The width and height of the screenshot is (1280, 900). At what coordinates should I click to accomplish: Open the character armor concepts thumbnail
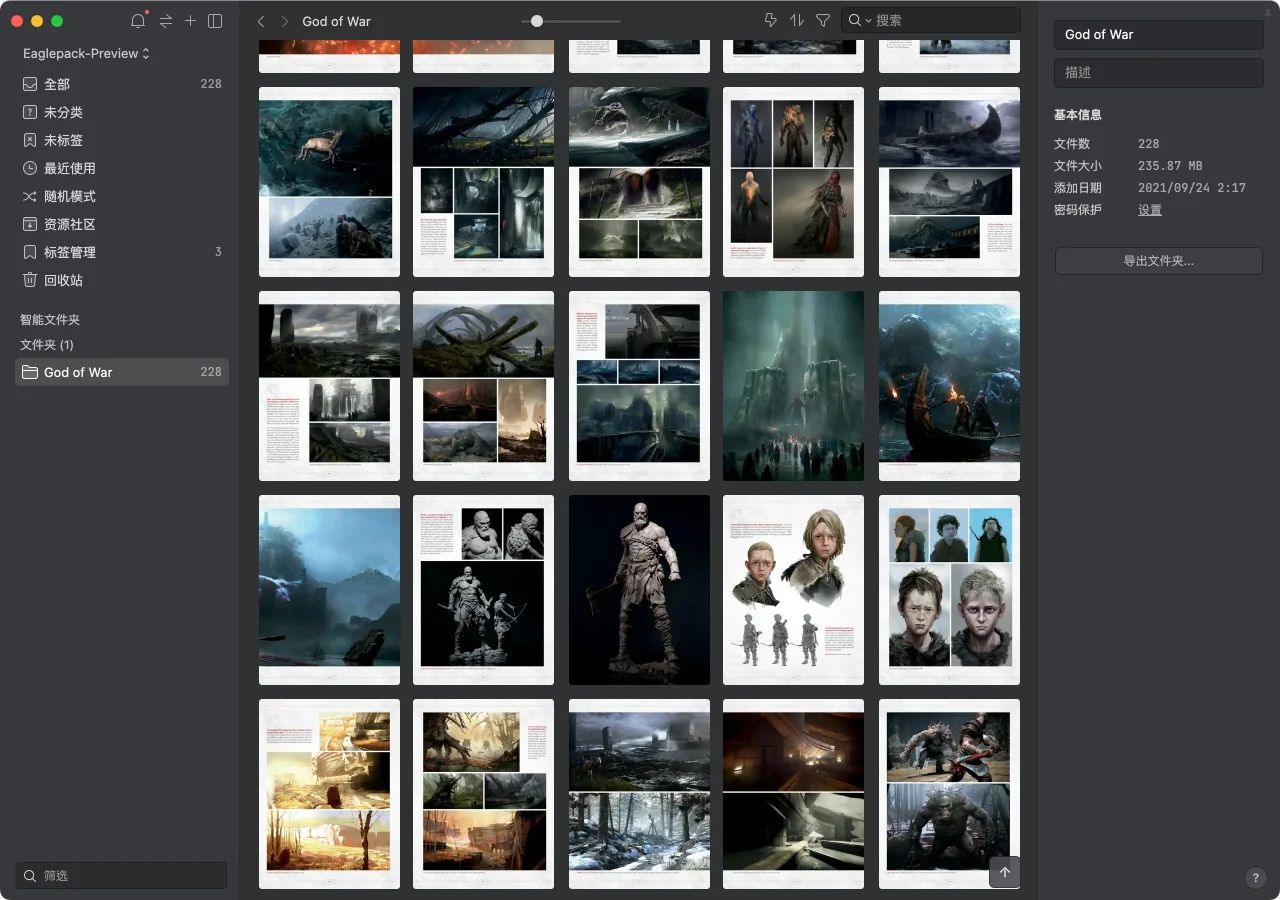793,182
